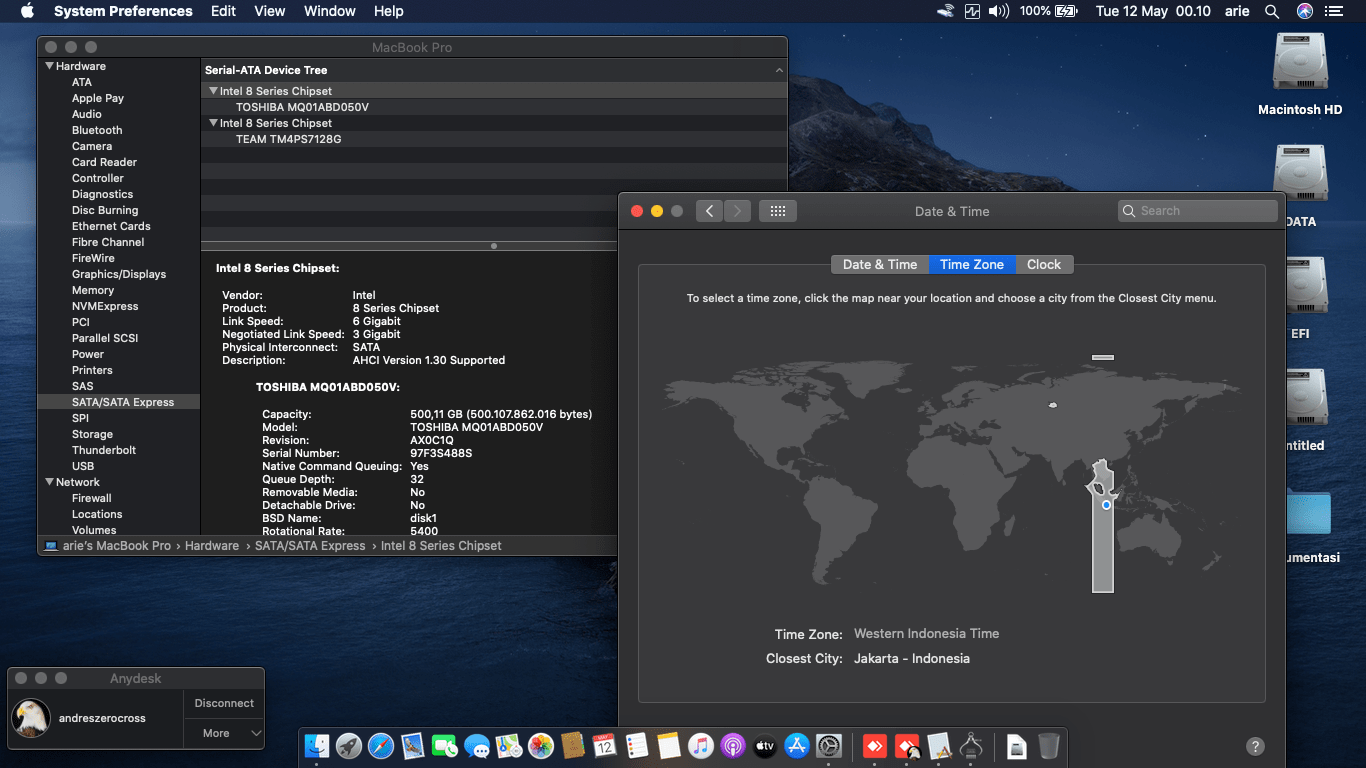Open FaceTime from the Dock
1366x768 pixels.
(x=445, y=745)
